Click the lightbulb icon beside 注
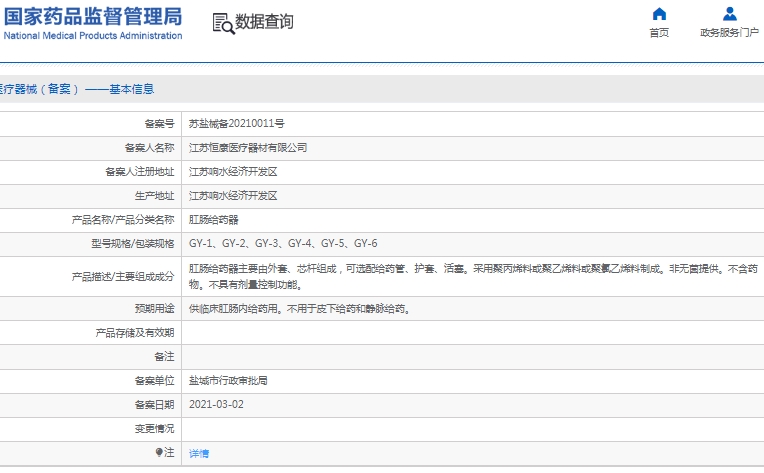The image size is (764, 473). click(159, 453)
